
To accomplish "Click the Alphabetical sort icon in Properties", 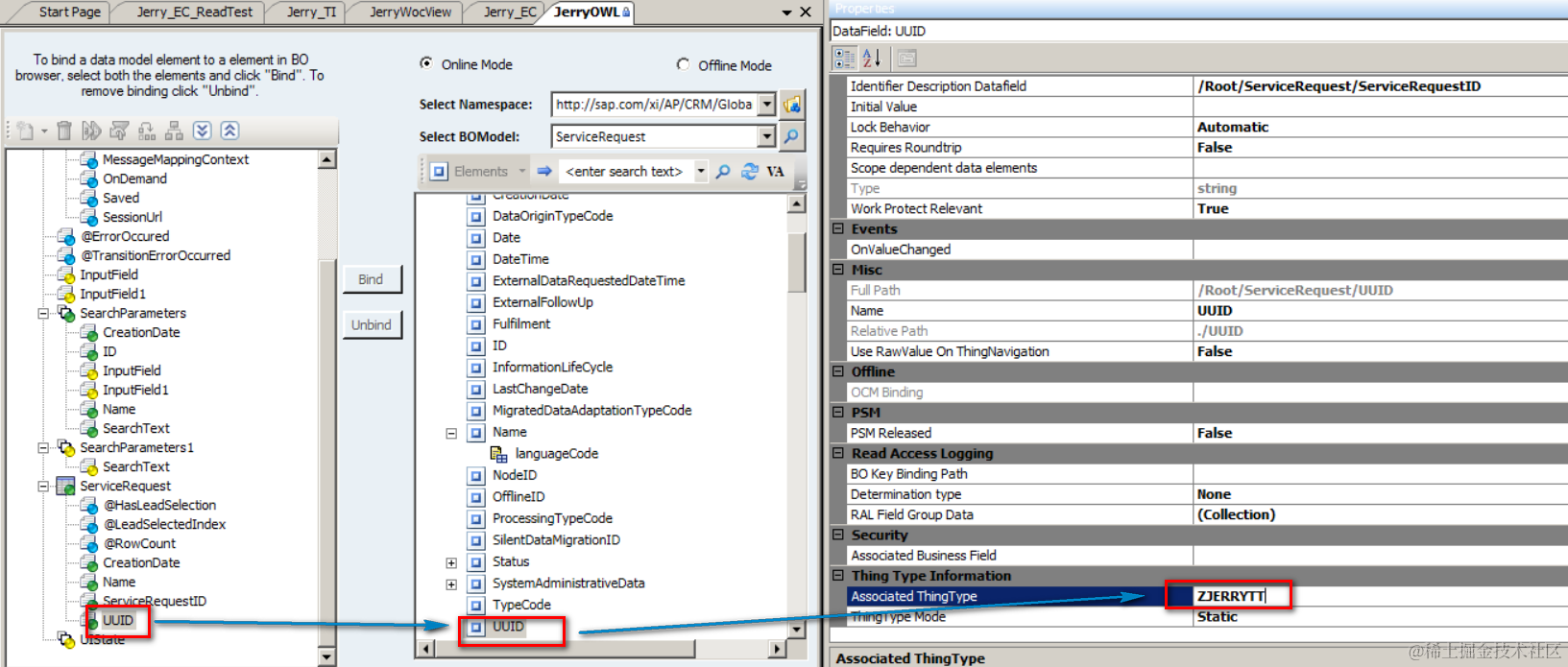I will point(871,59).
